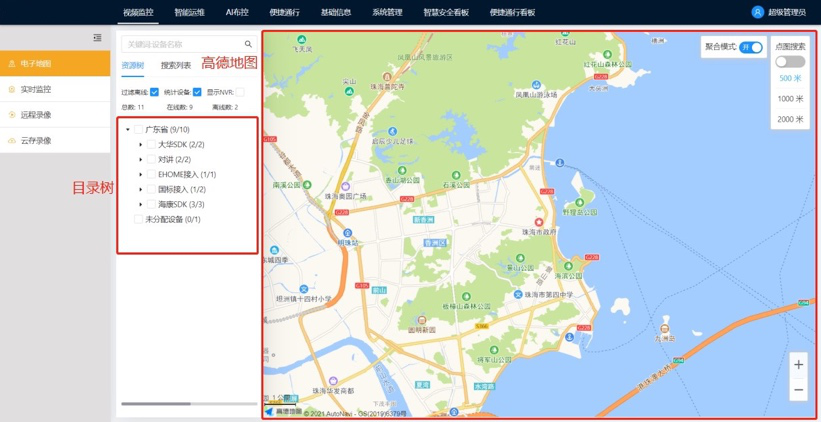Open the 智能运维 top menu
821x422 pixels.
pyautogui.click(x=190, y=13)
